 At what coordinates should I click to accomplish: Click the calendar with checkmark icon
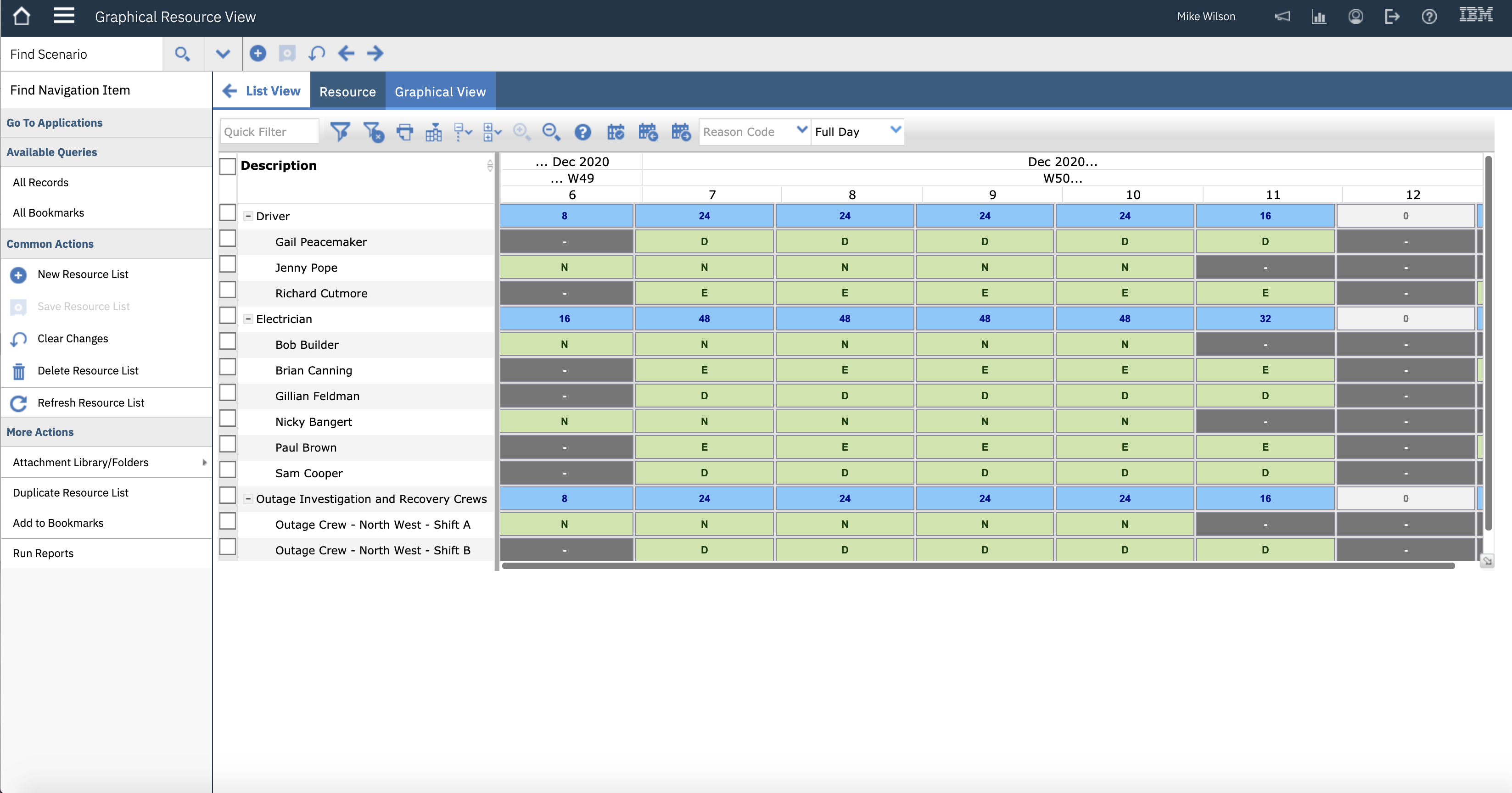click(615, 132)
